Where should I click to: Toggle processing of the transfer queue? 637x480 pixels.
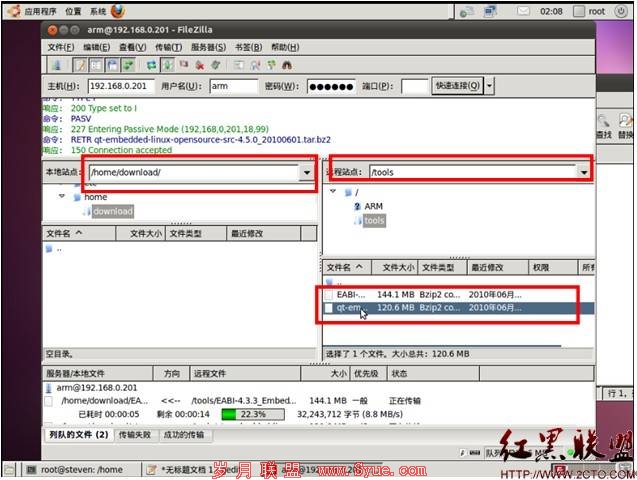pos(167,65)
